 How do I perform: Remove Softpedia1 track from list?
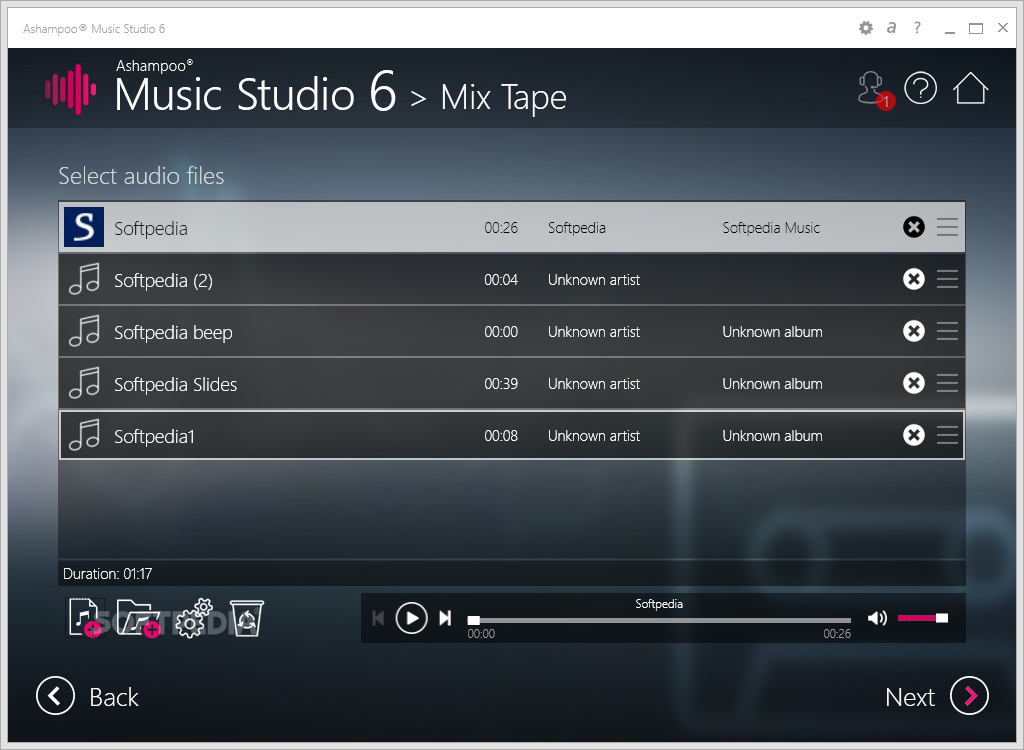[x=914, y=435]
